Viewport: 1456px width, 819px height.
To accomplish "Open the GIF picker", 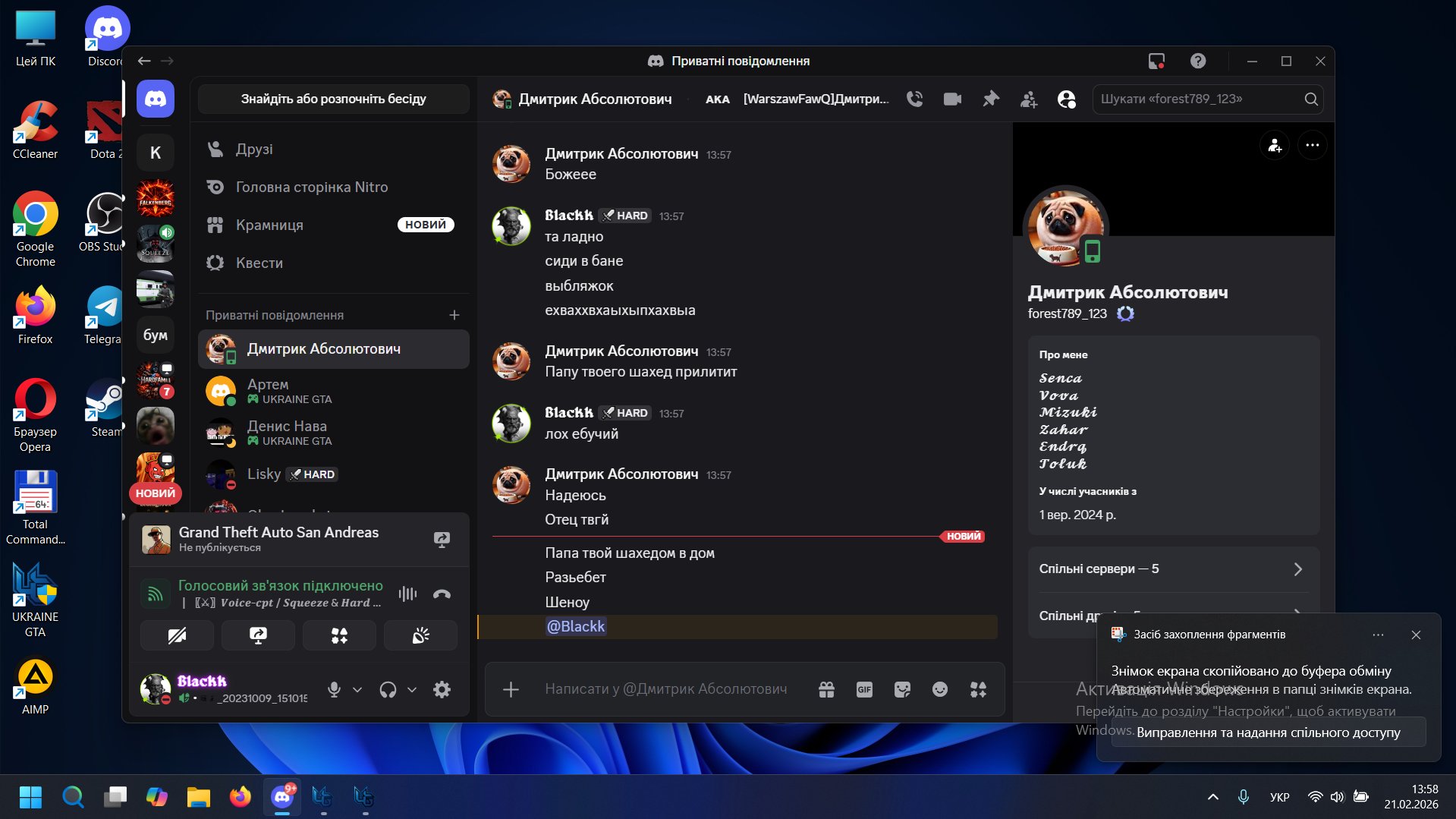I will click(x=864, y=689).
